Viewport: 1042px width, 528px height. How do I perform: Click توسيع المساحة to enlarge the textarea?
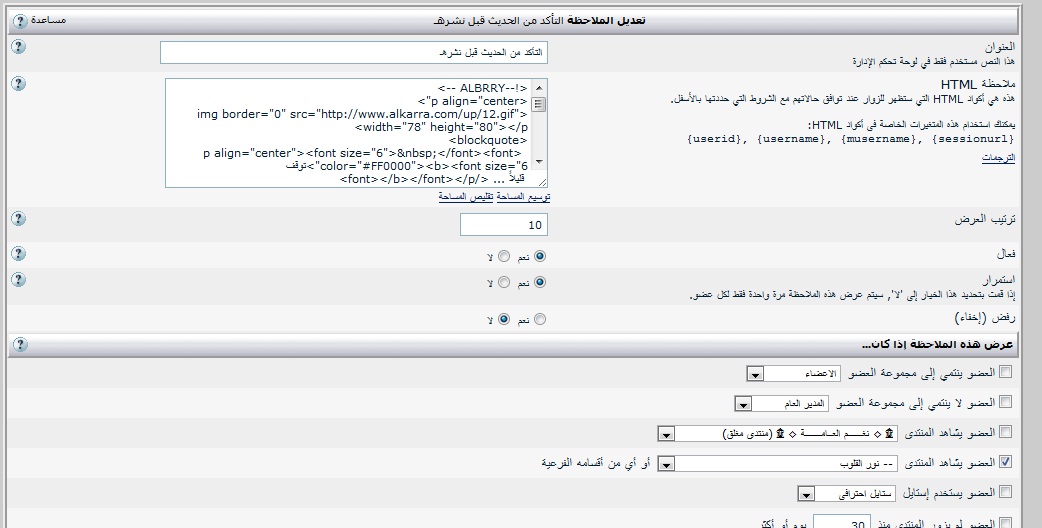[523, 197]
